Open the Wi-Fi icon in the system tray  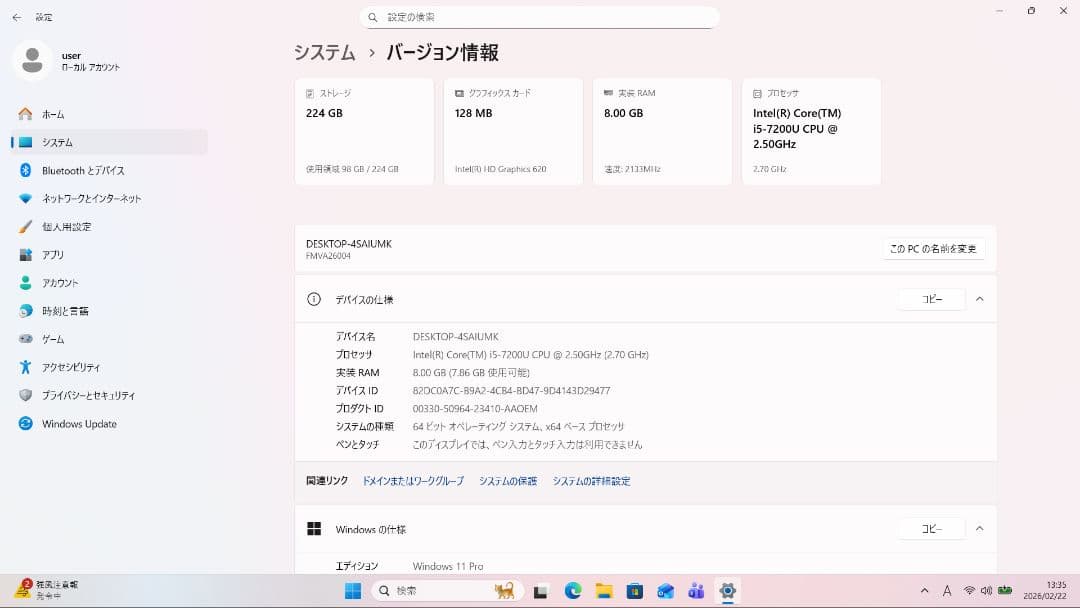coord(969,591)
